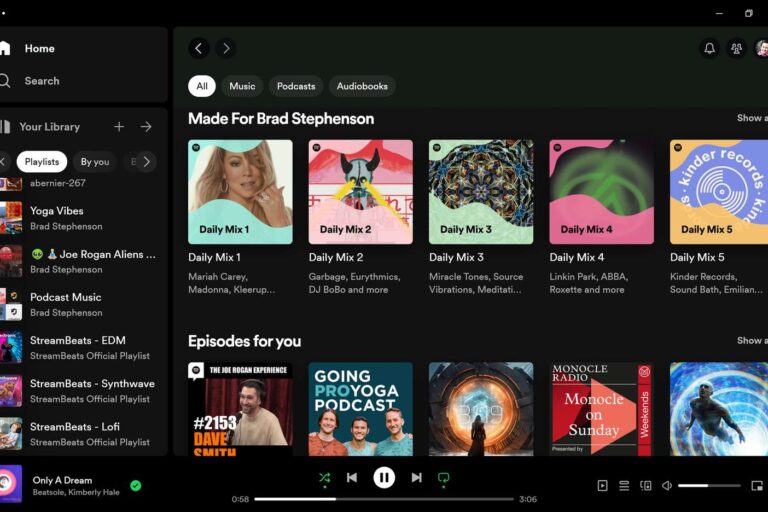Adjust the volume slider
The image size is (768, 512).
click(709, 486)
